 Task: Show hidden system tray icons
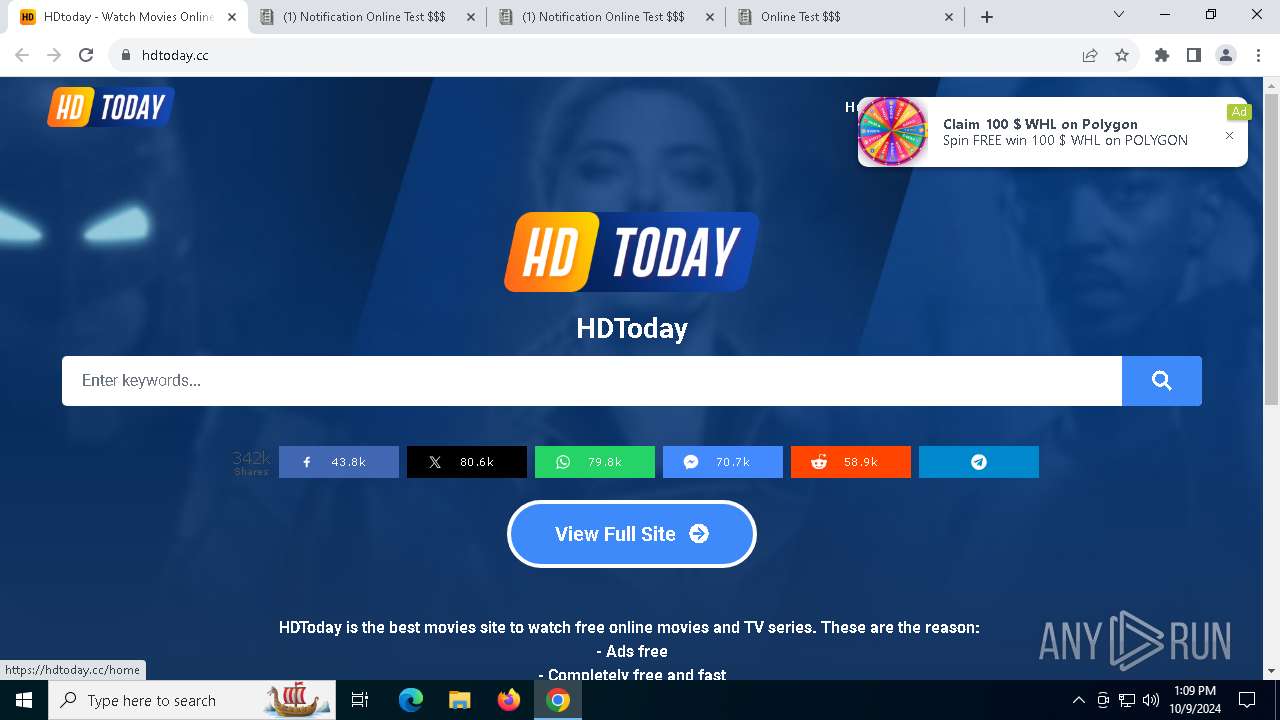(1078, 700)
